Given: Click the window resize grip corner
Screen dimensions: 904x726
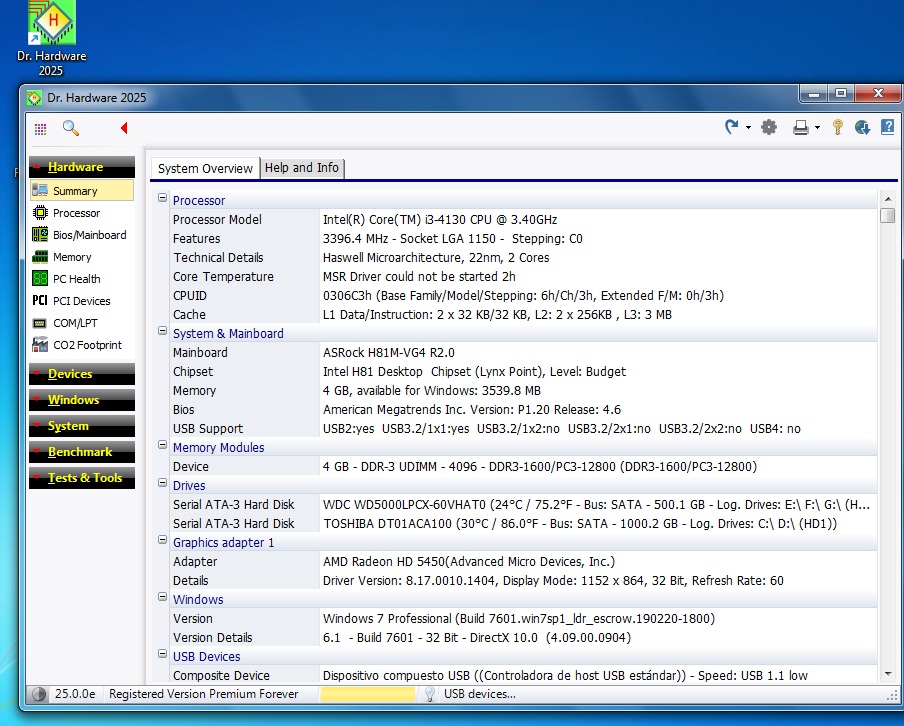Looking at the screenshot, I should point(891,696).
